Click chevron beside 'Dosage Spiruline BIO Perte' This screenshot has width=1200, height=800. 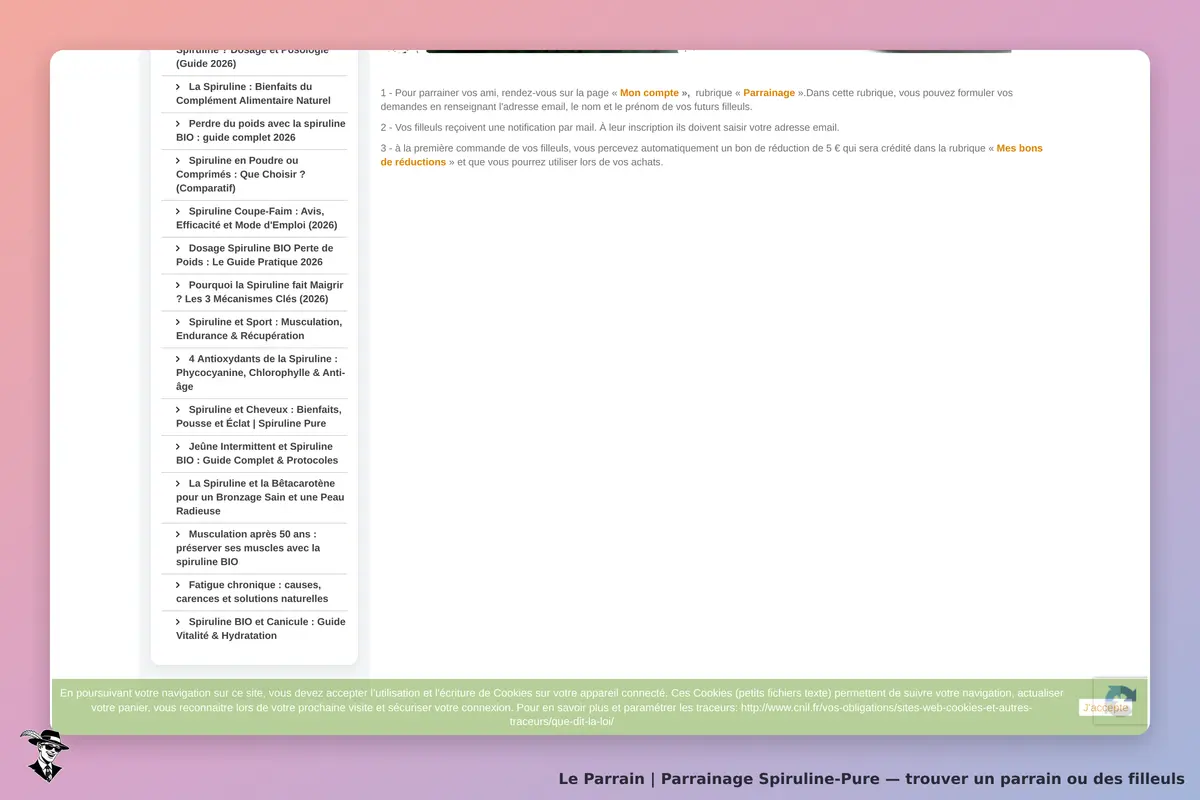click(x=178, y=248)
